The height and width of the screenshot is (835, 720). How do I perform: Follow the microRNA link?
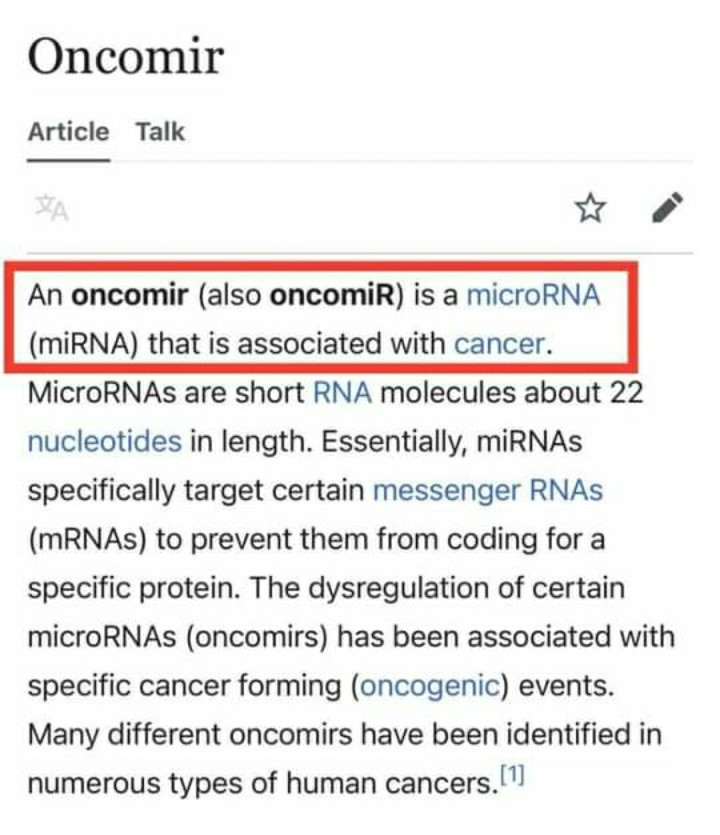click(x=534, y=296)
